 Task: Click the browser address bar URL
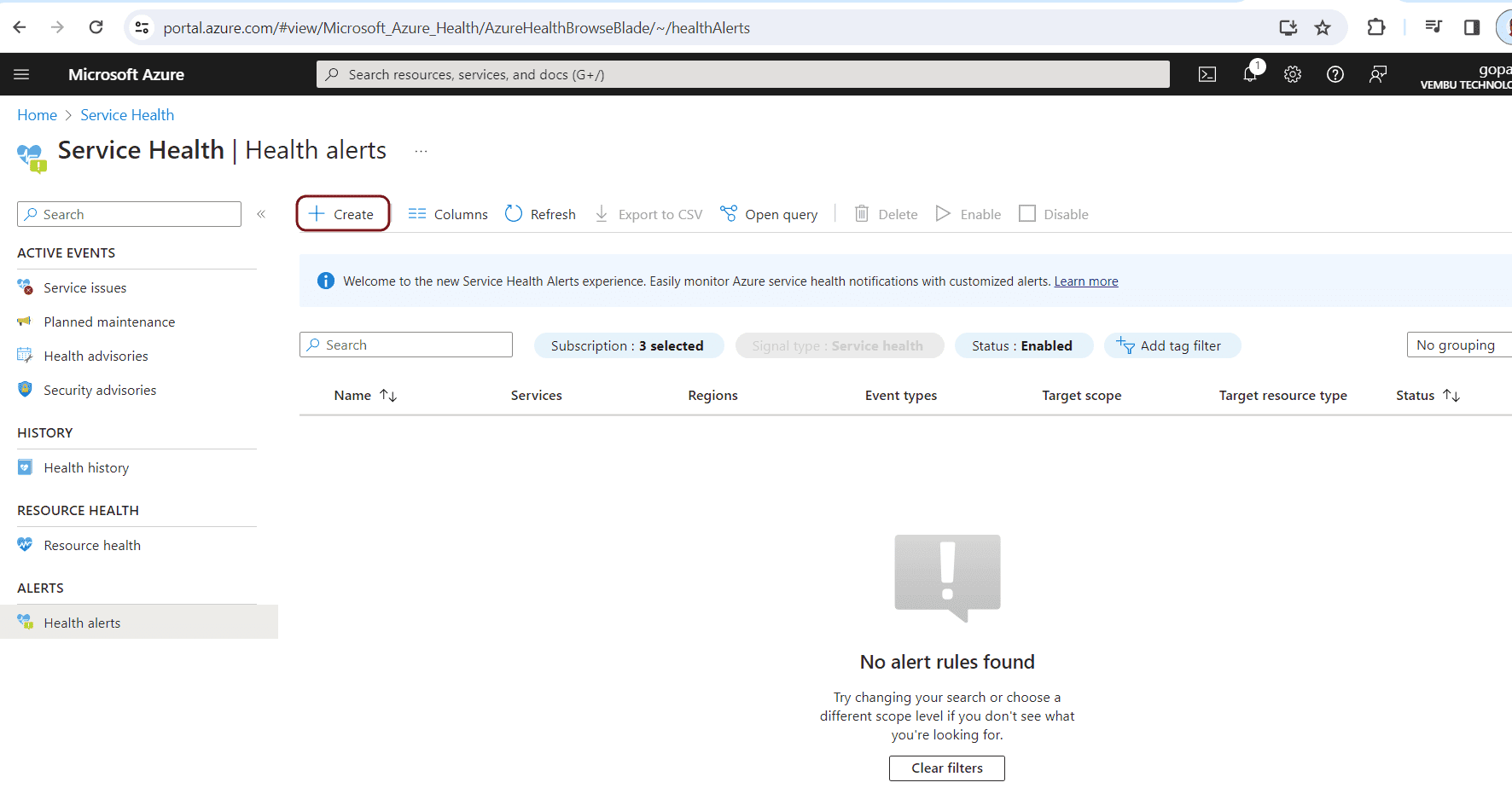point(457,27)
